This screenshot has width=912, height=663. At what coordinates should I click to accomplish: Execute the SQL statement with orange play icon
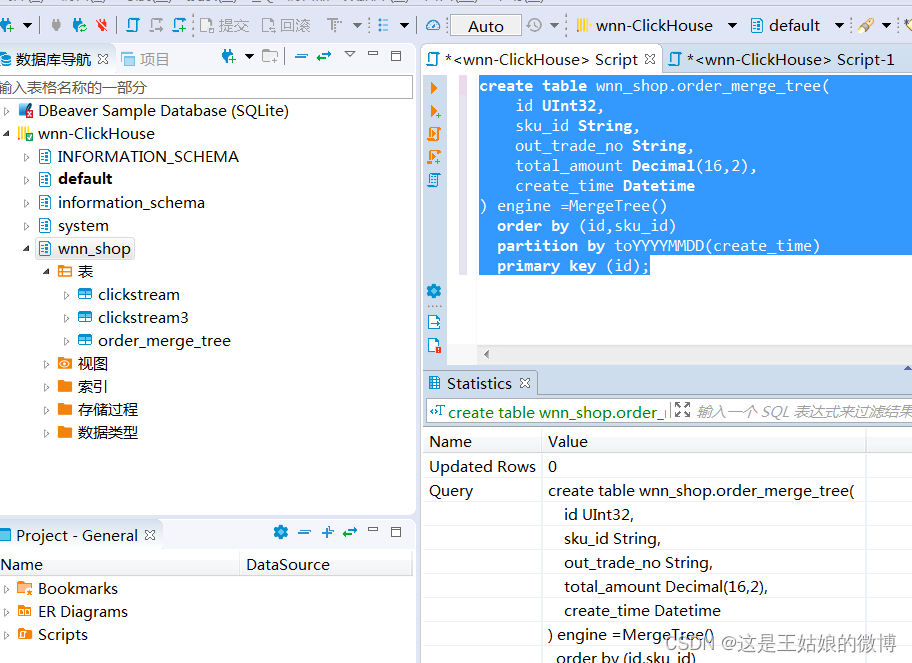pyautogui.click(x=433, y=88)
